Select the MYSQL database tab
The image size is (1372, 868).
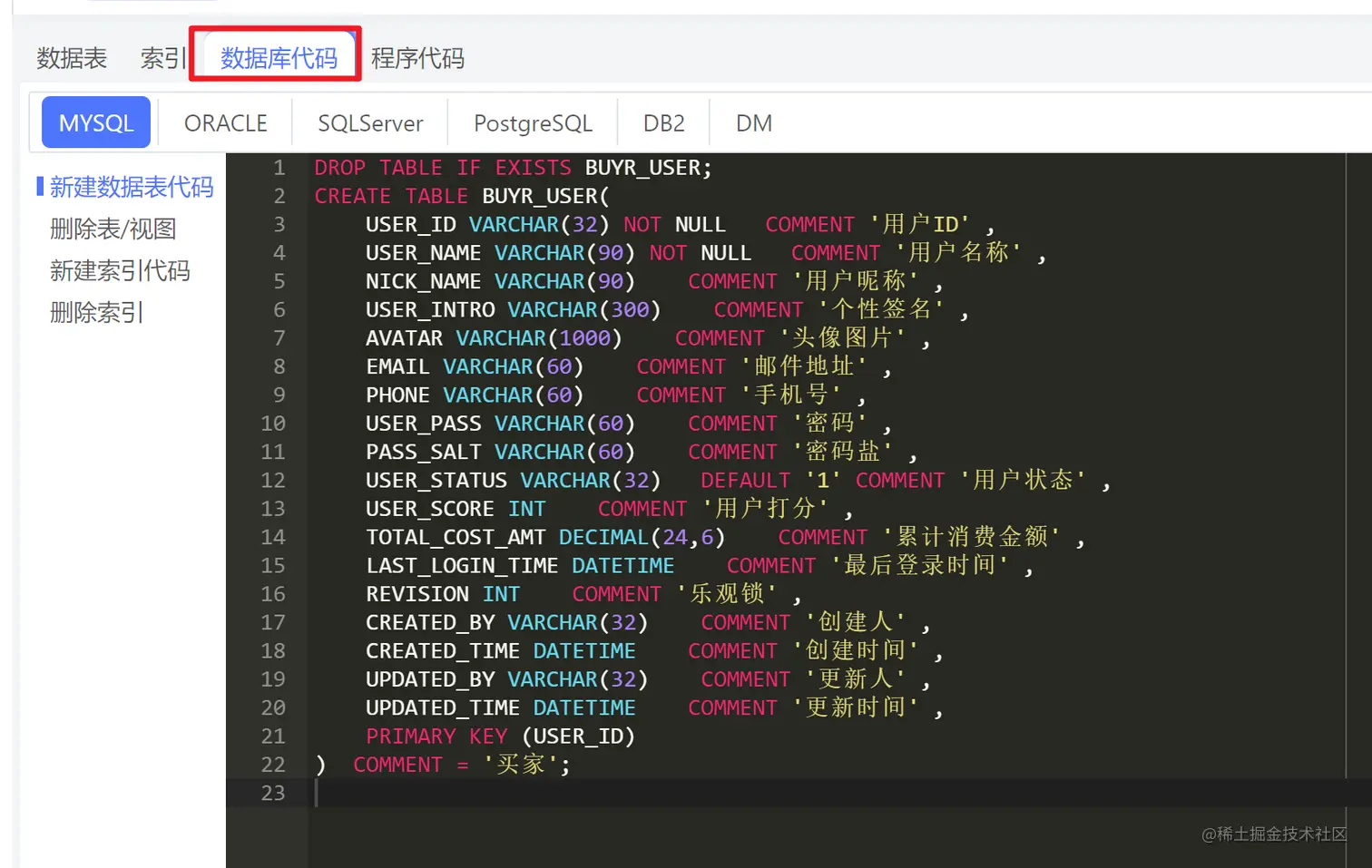(96, 122)
